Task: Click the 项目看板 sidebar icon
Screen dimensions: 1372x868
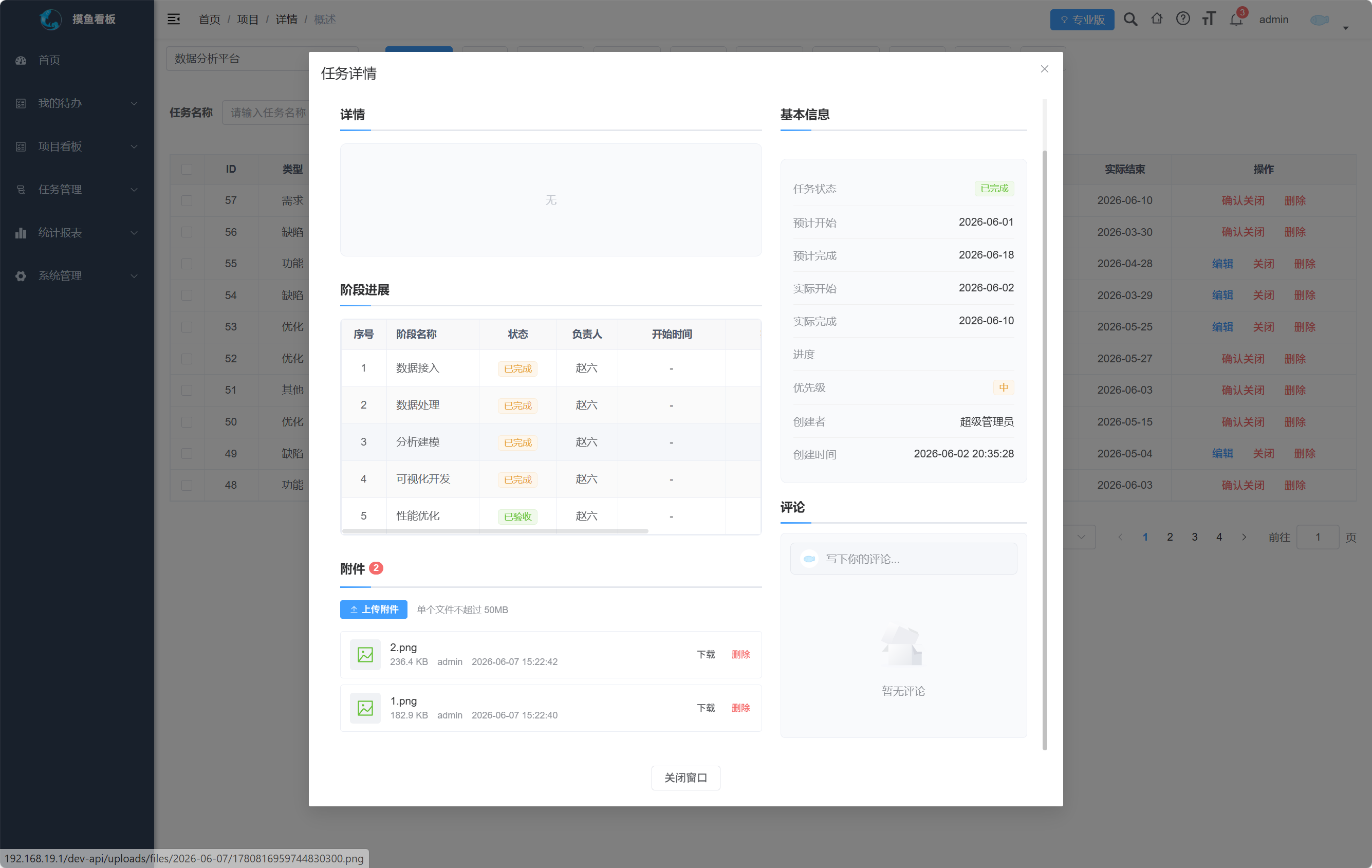Action: (x=21, y=146)
